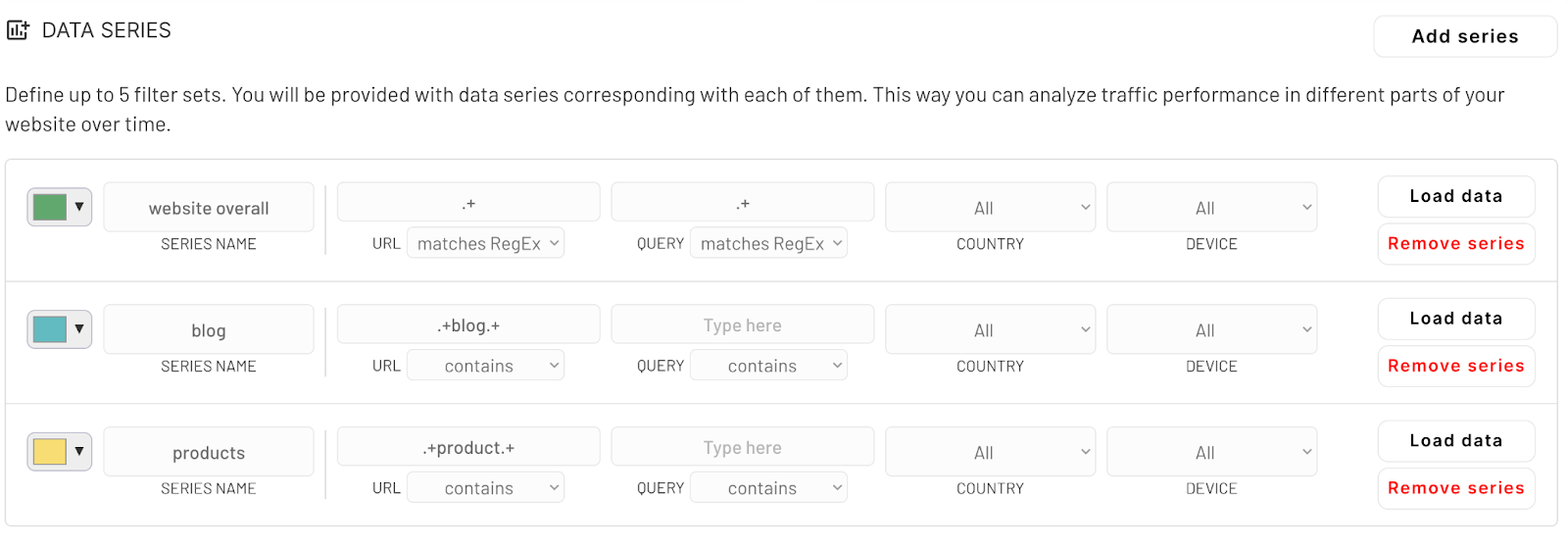This screenshot has width=1568, height=548.
Task: Click the URL field containing .+product.+
Action: pyautogui.click(x=468, y=448)
